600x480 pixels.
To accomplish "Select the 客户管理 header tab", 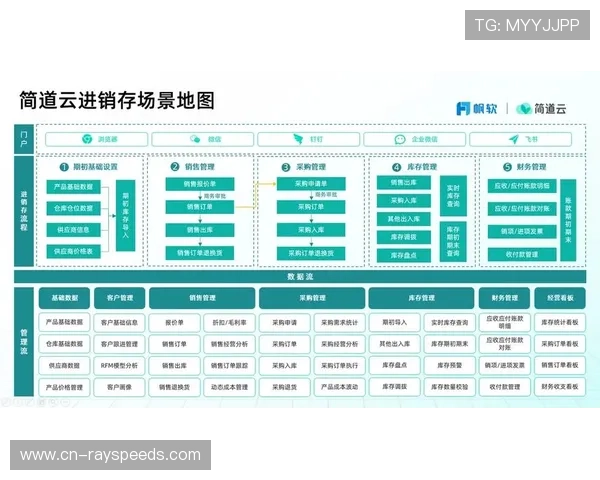I will 119,297.
